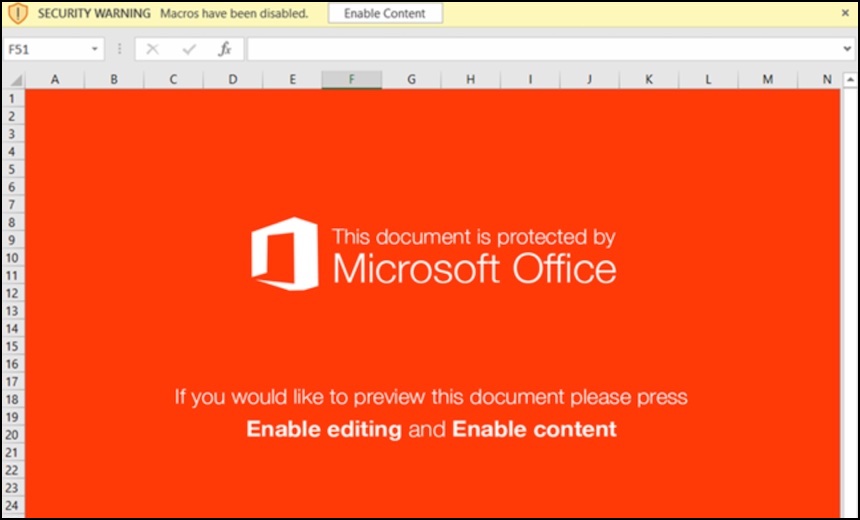860x520 pixels.
Task: Select row 2 header
Action: (12, 116)
